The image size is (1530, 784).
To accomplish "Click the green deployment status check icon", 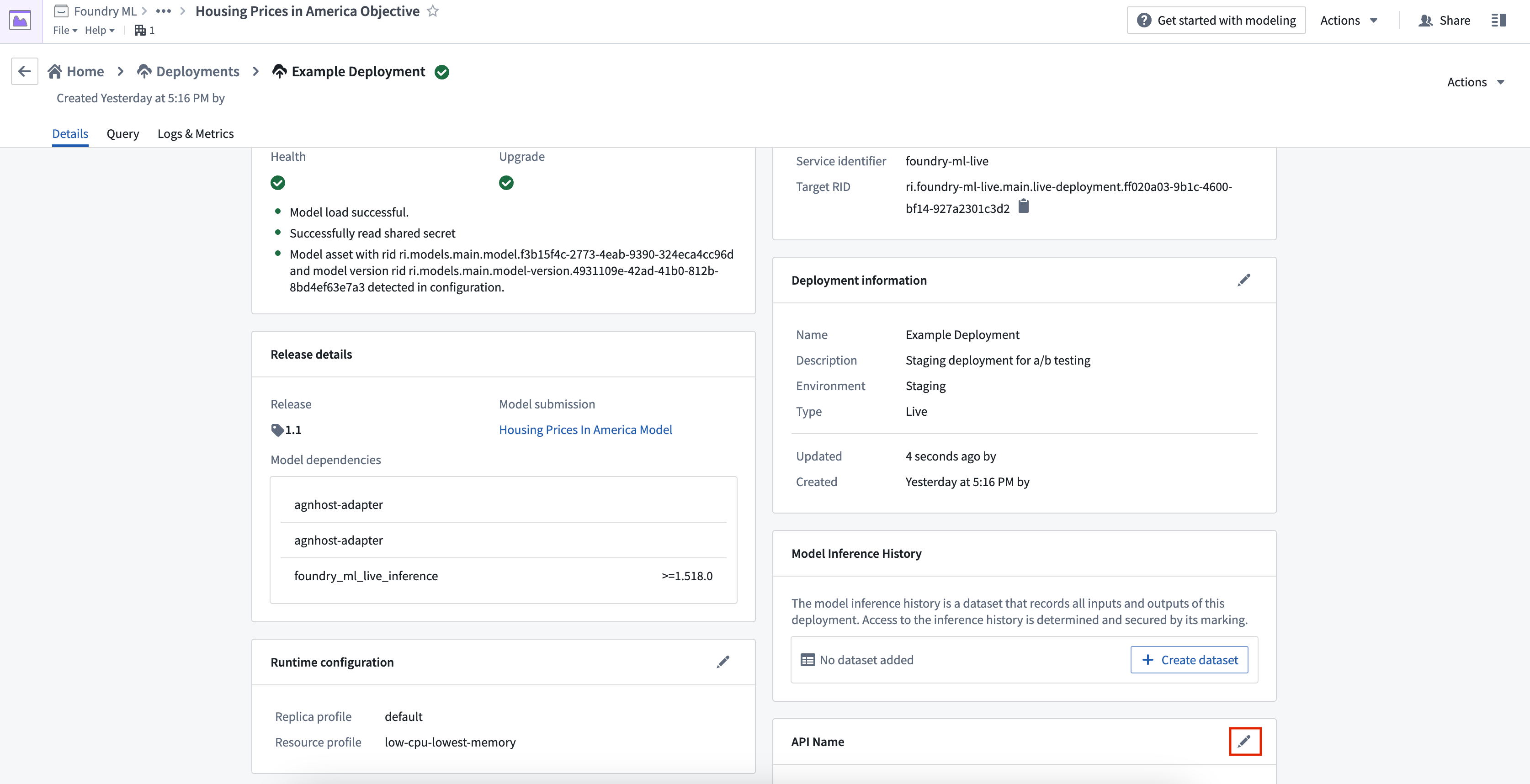I will [442, 72].
